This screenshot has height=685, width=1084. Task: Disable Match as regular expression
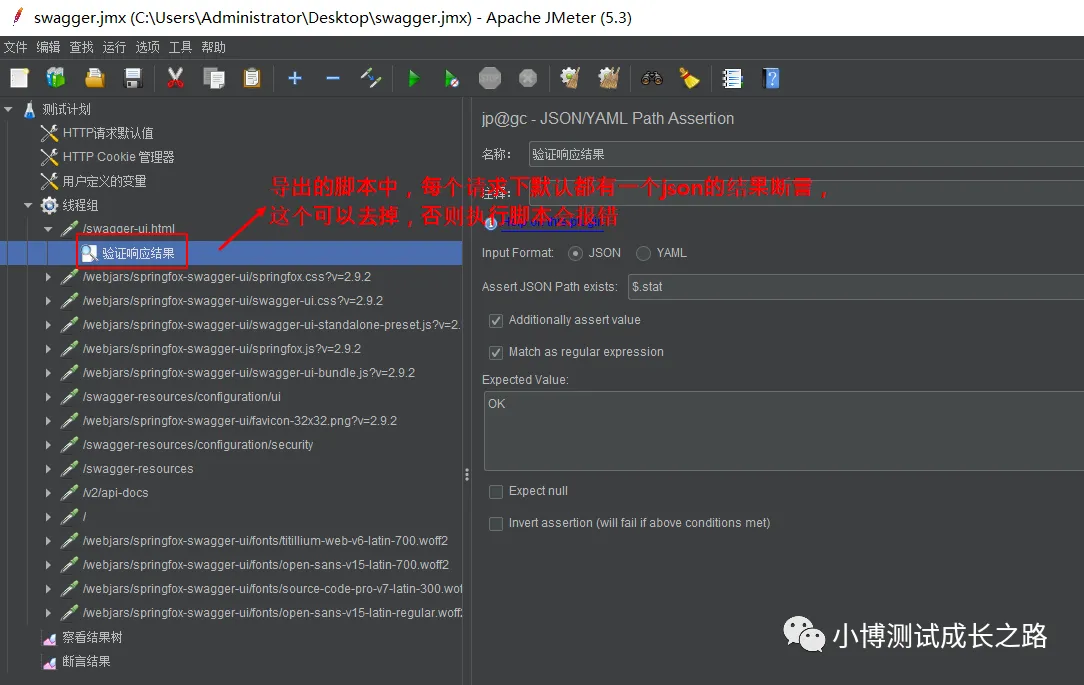coord(495,352)
